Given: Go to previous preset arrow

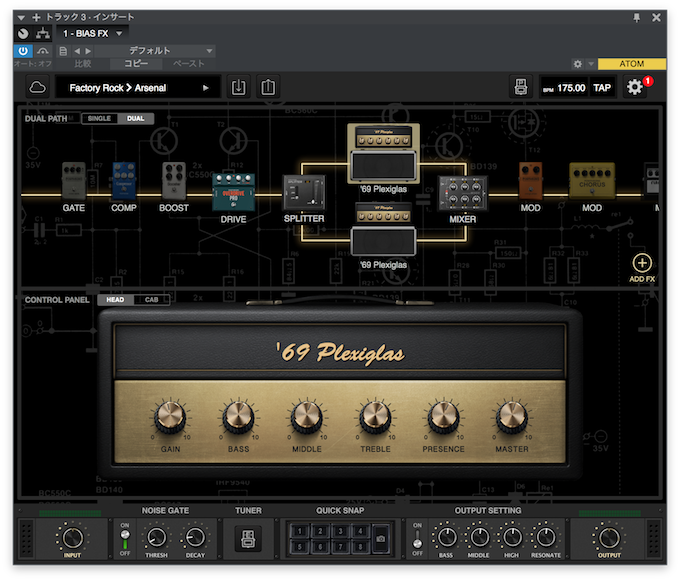Looking at the screenshot, I should point(77,51).
